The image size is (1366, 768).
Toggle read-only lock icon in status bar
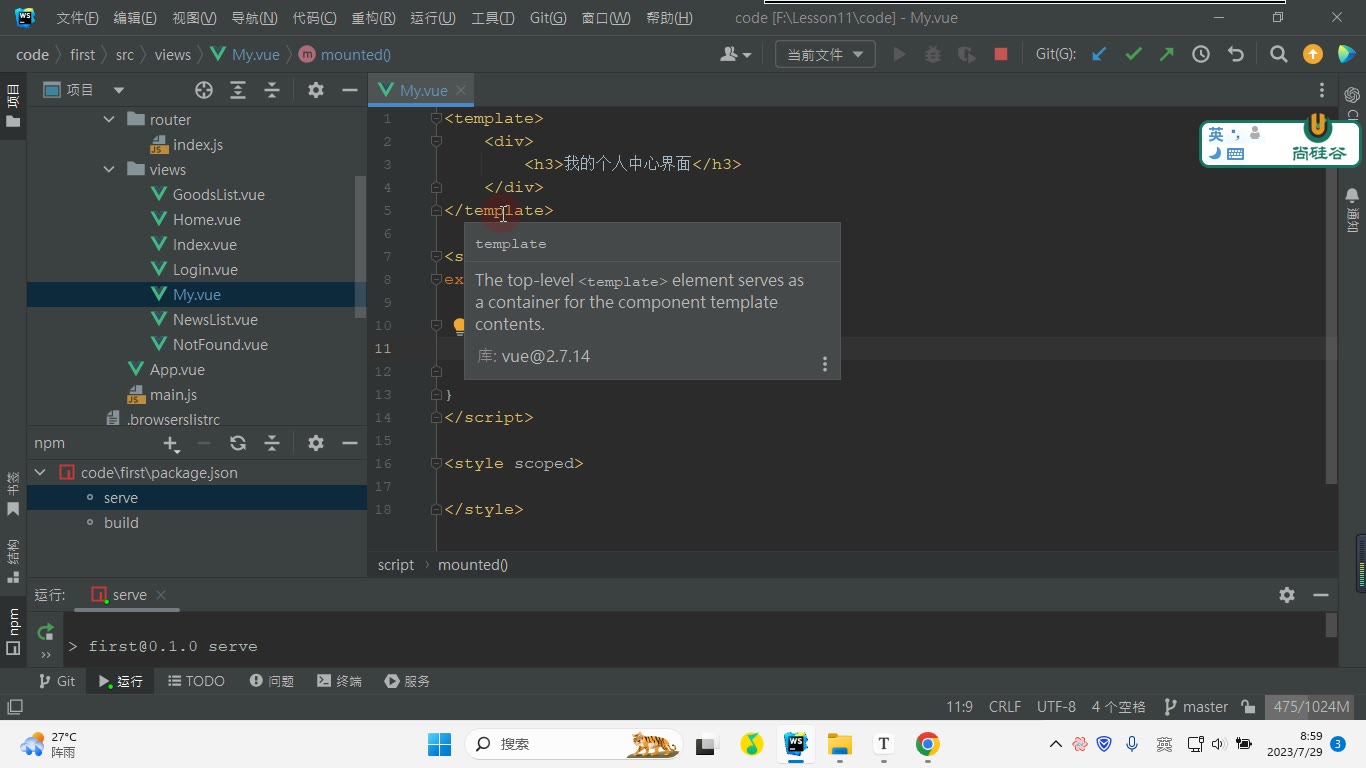[x=1248, y=707]
